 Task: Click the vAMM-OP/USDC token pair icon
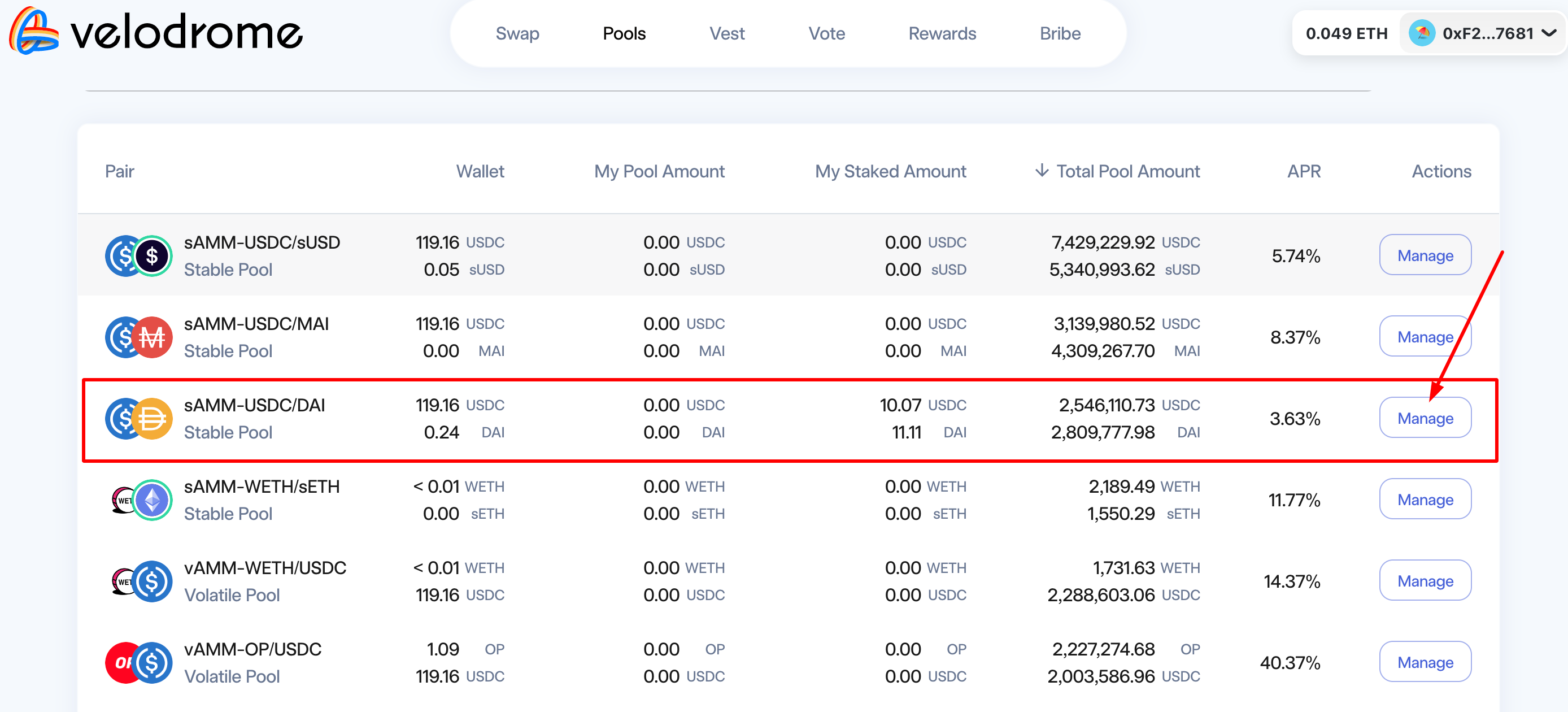[139, 663]
